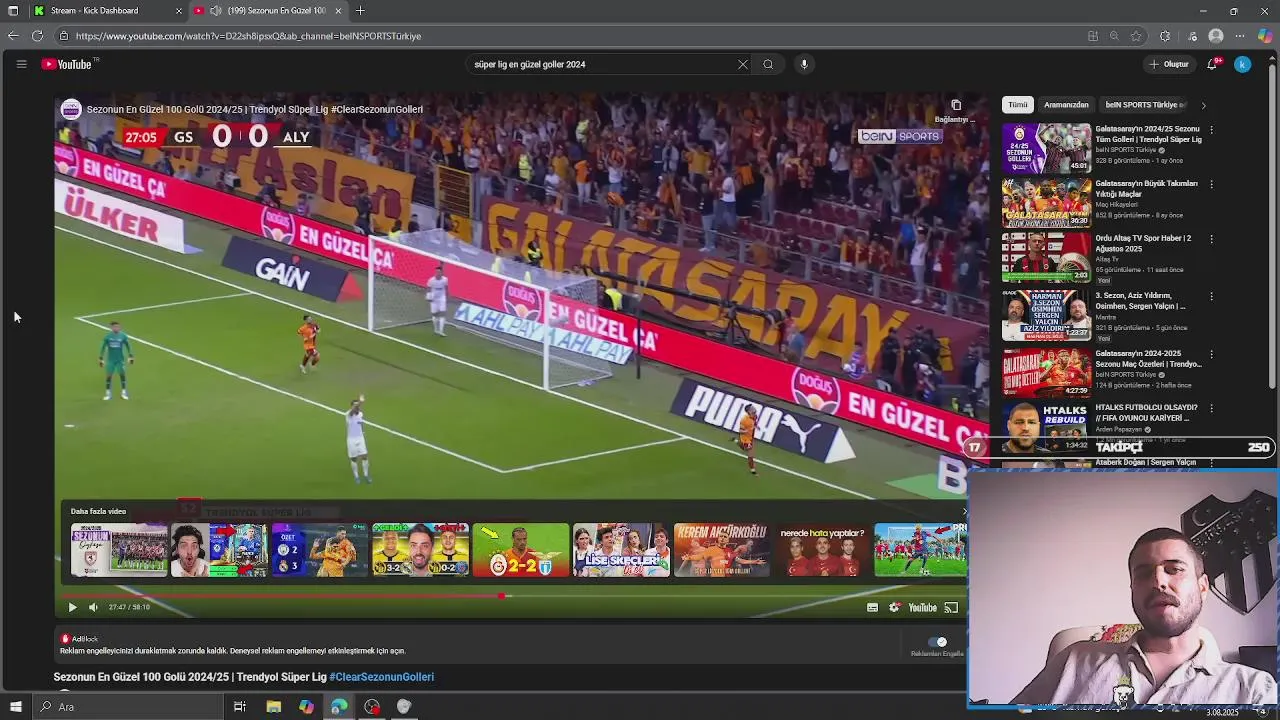The image size is (1280, 720).
Task: Select the Aramanızdan filter chip
Action: (x=1066, y=105)
